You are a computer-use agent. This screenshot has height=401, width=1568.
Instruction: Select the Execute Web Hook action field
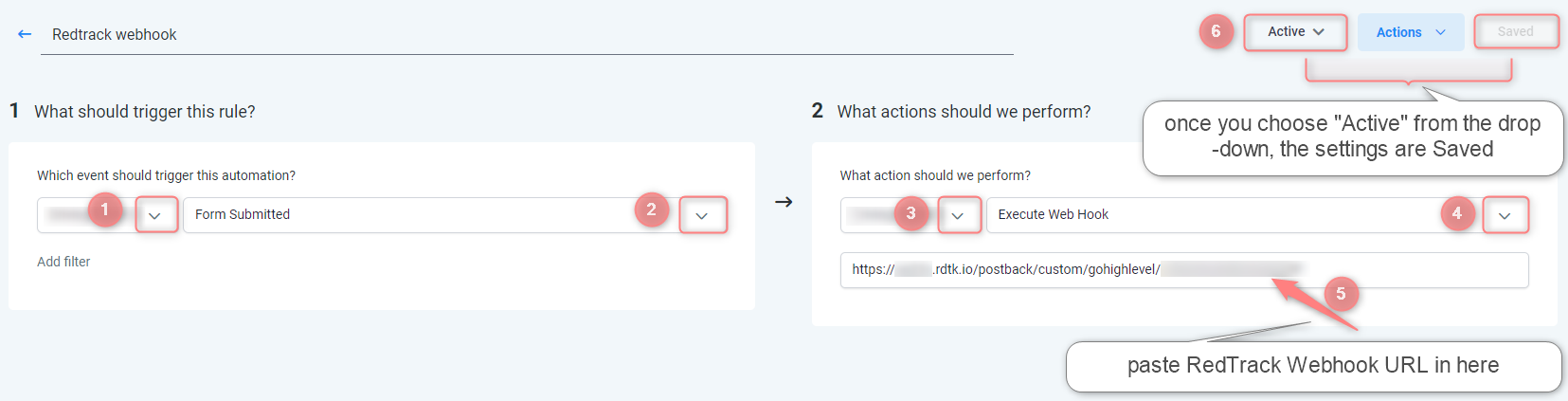click(1257, 215)
